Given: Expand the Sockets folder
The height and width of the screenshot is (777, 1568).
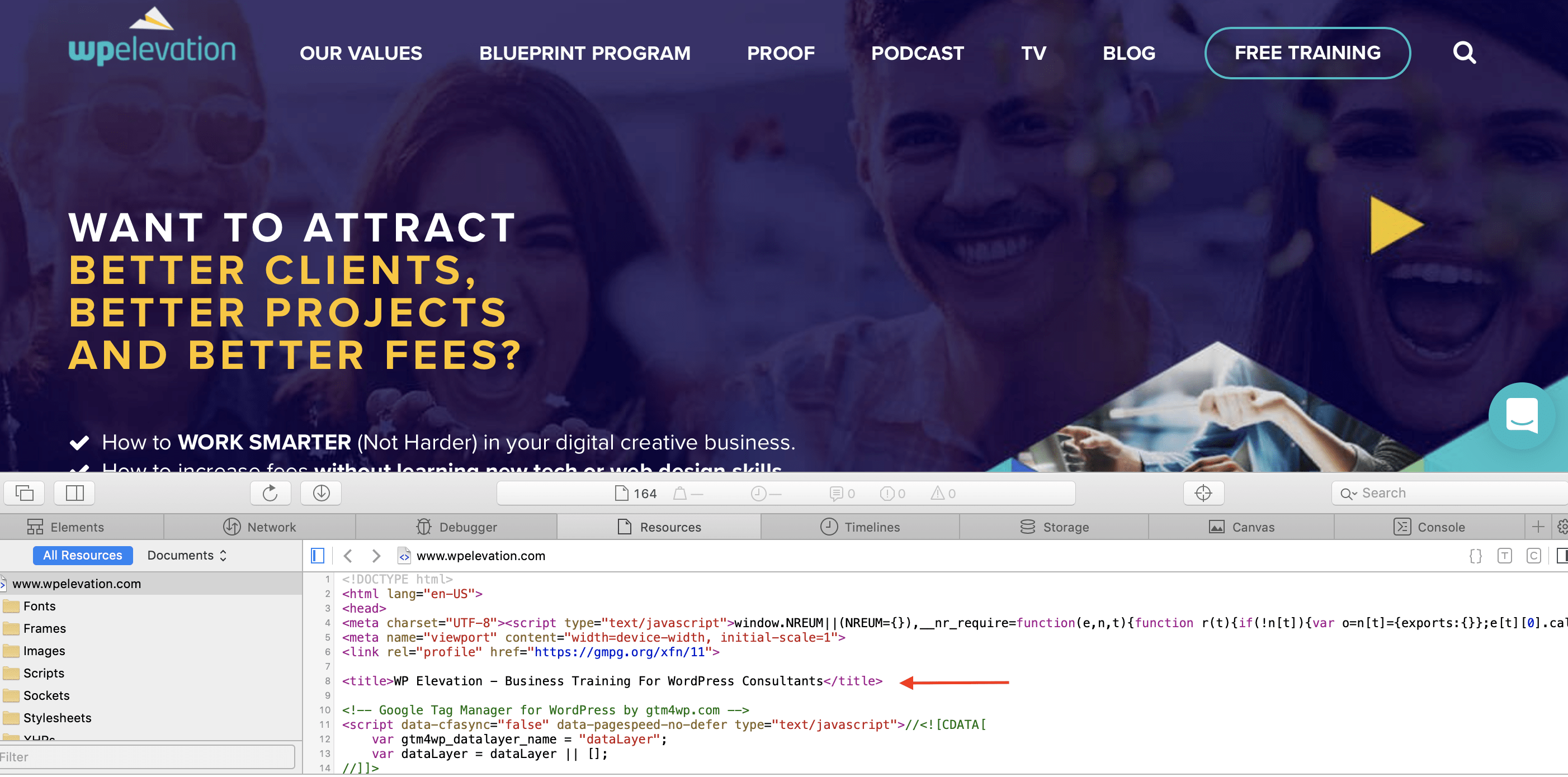Looking at the screenshot, I should 151,695.
